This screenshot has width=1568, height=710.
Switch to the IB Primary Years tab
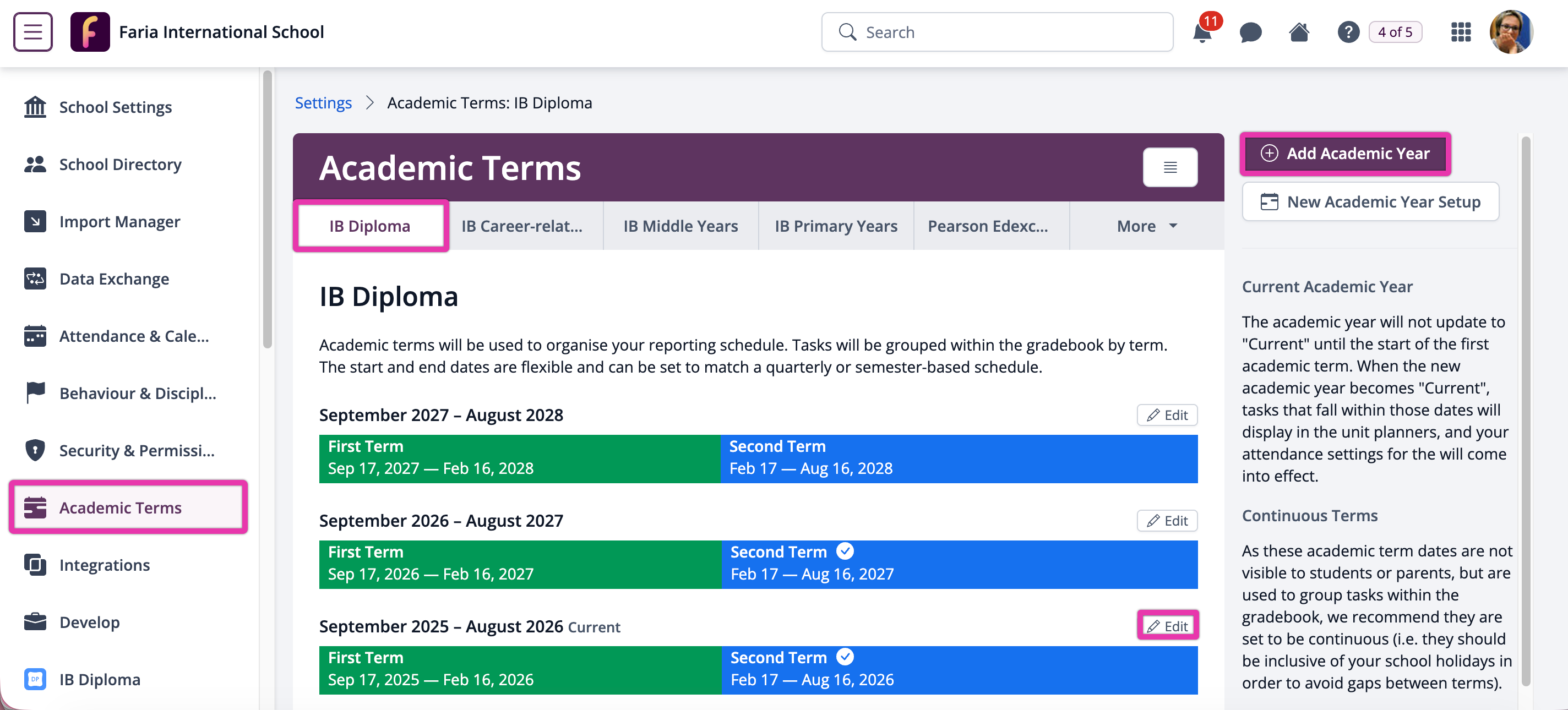836,226
